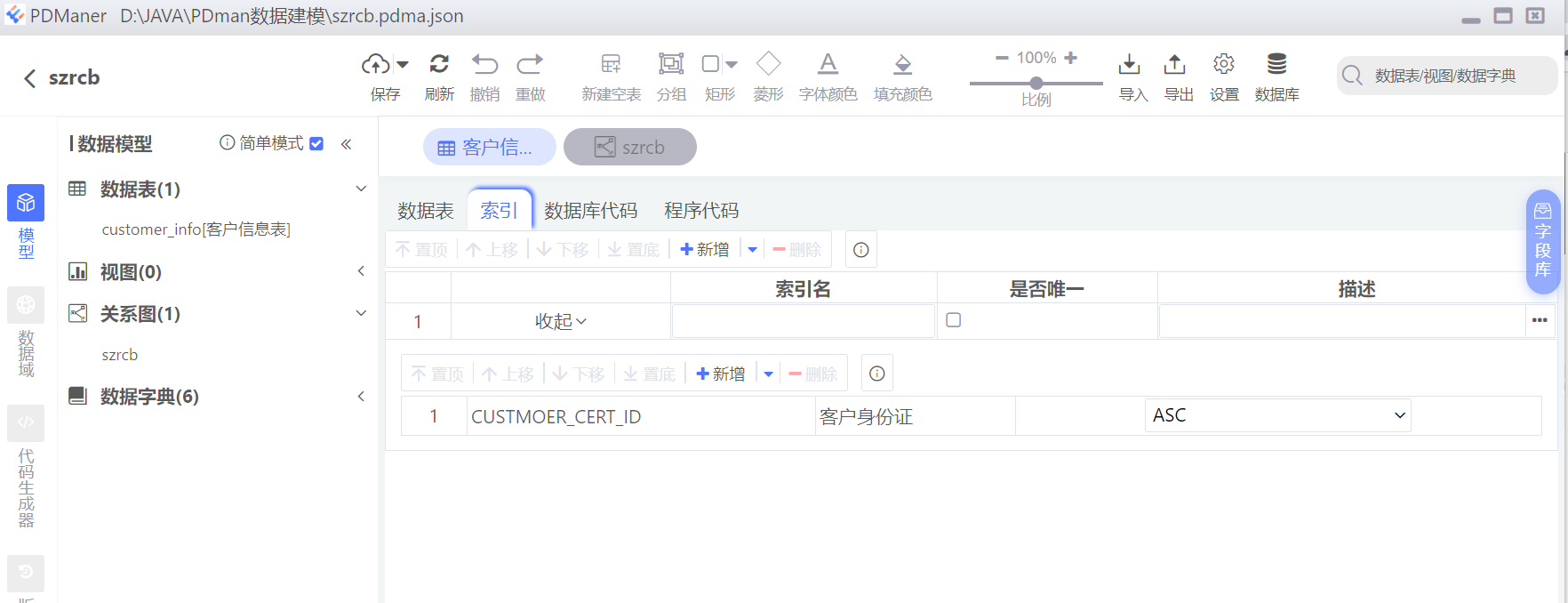
Task: Click the Refresh icon
Action: 439,64
